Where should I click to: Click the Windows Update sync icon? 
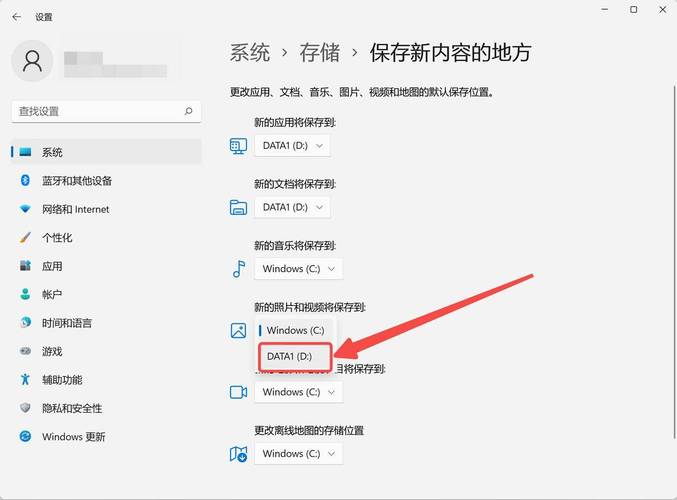click(x=25, y=437)
